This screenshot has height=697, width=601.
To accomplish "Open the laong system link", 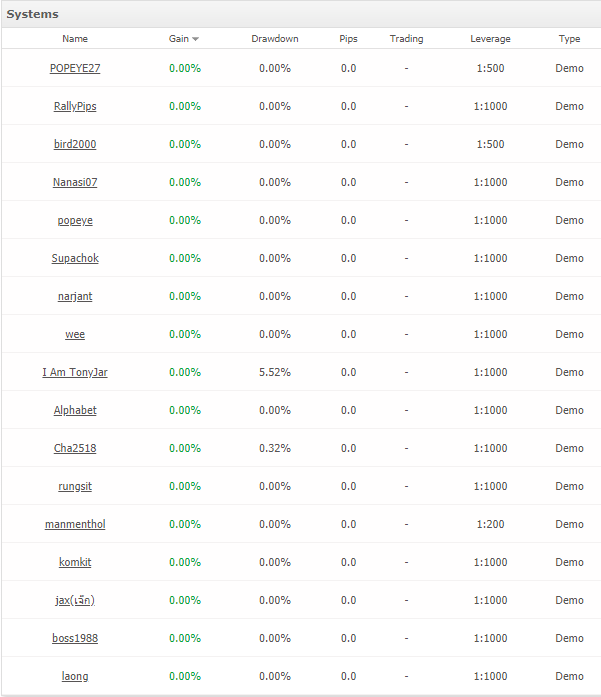I will coord(75,676).
